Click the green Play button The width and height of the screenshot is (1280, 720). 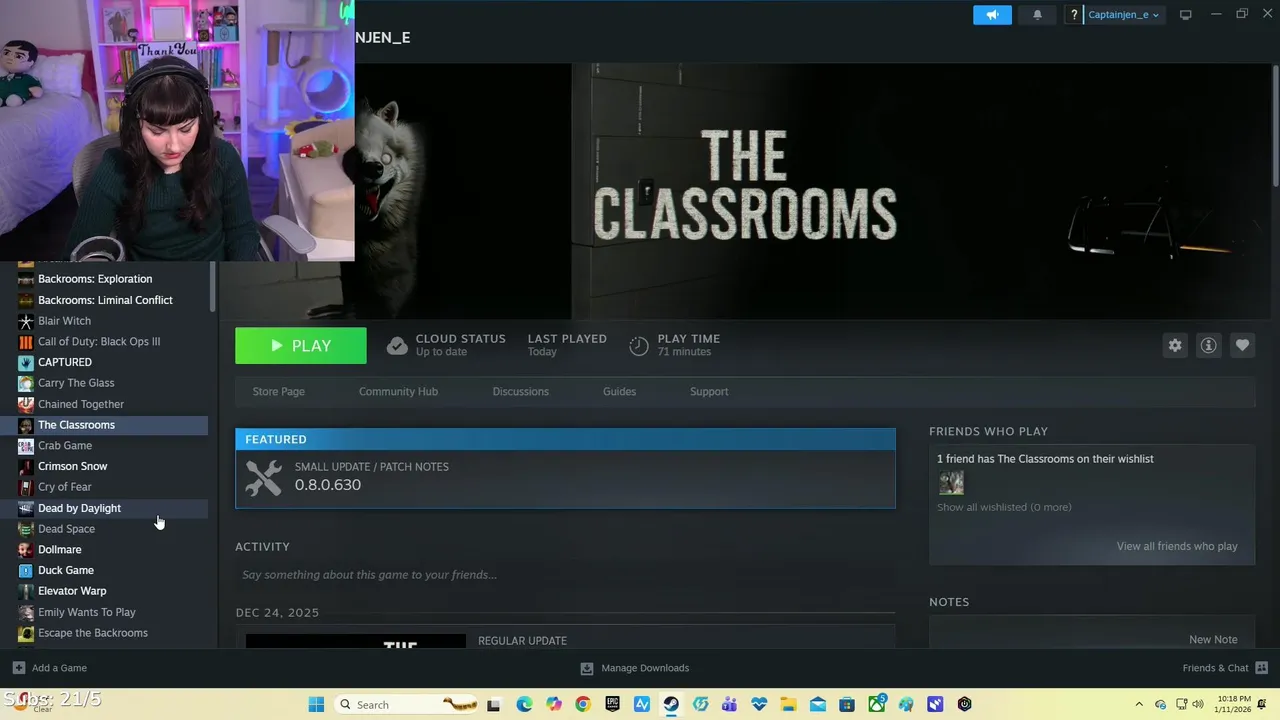(301, 345)
